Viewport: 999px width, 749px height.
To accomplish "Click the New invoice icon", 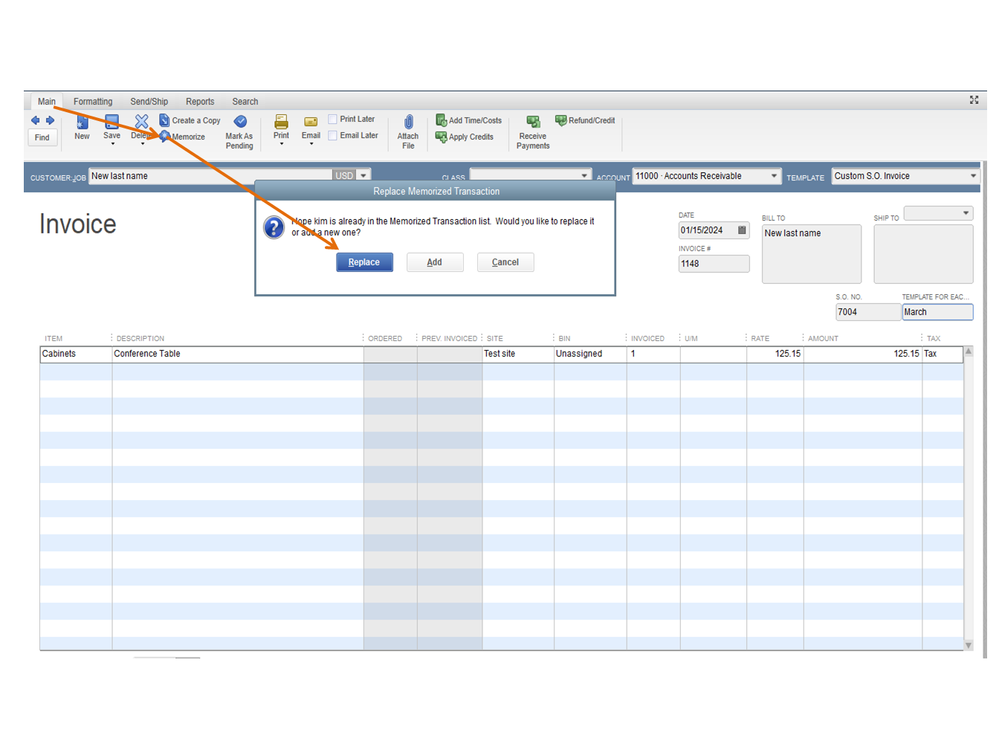I will (82, 122).
